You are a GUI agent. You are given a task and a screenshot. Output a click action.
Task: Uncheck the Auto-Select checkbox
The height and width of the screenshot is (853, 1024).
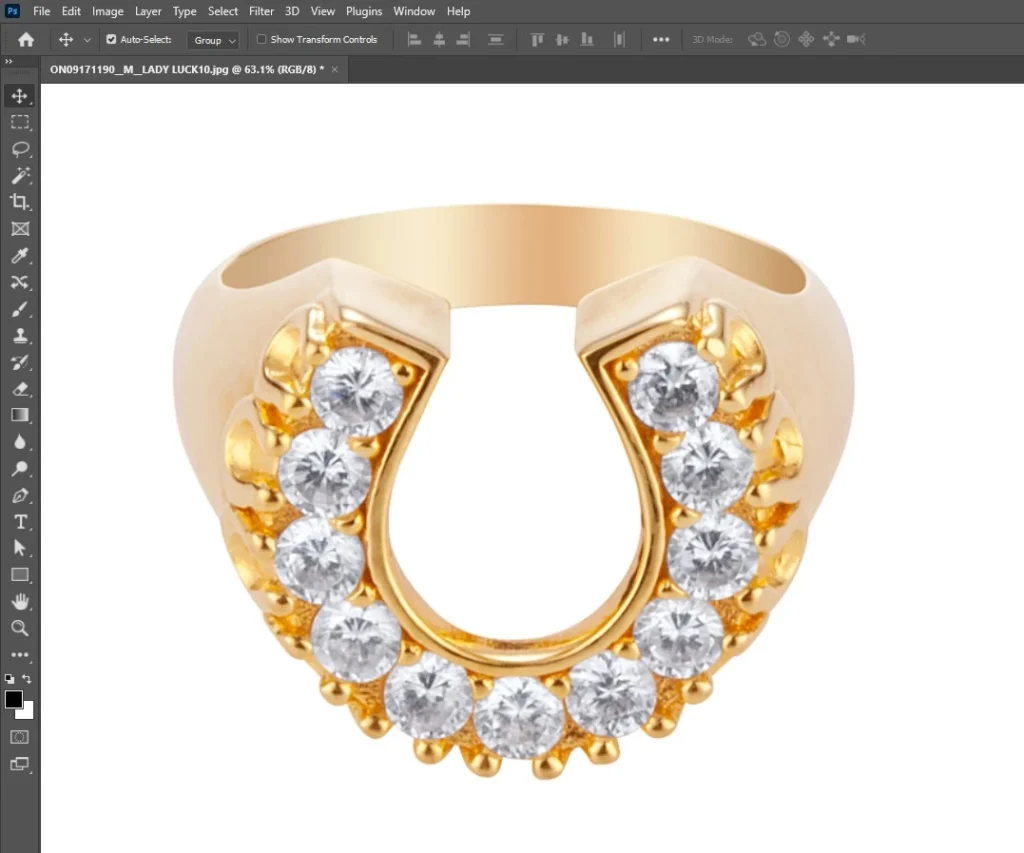tap(111, 40)
